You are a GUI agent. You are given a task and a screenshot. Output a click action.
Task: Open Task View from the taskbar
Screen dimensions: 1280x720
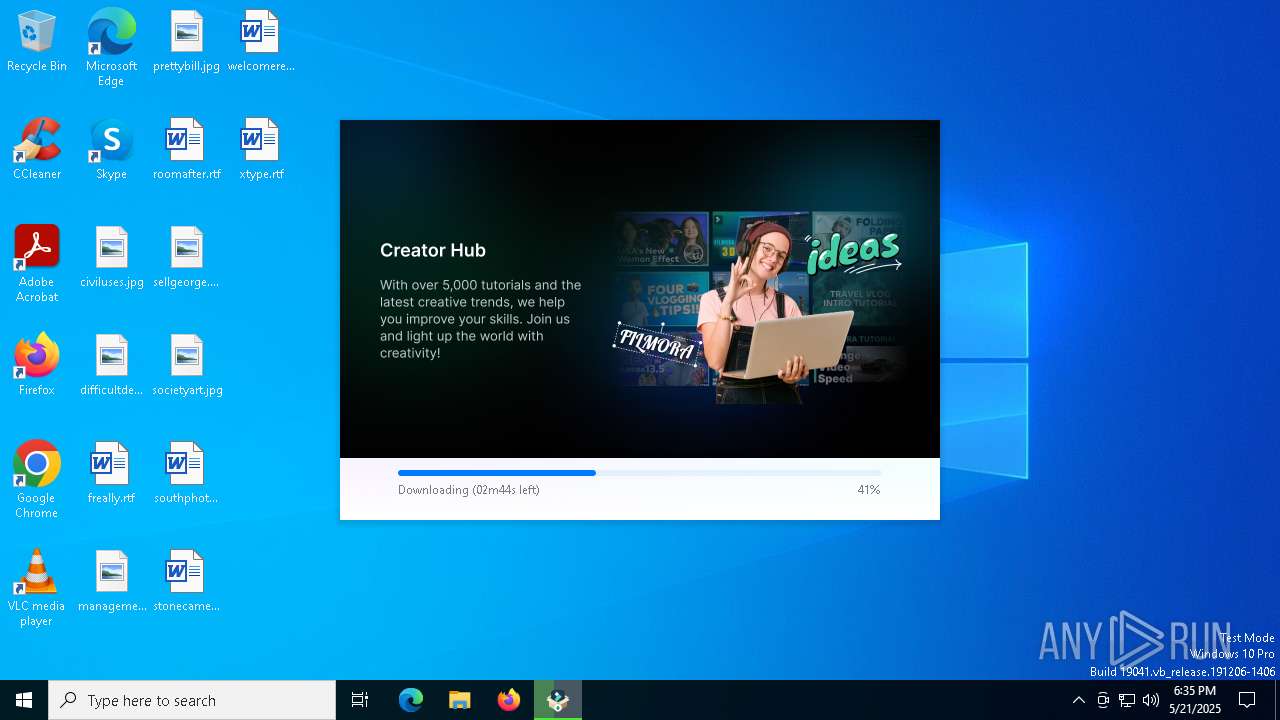click(360, 700)
